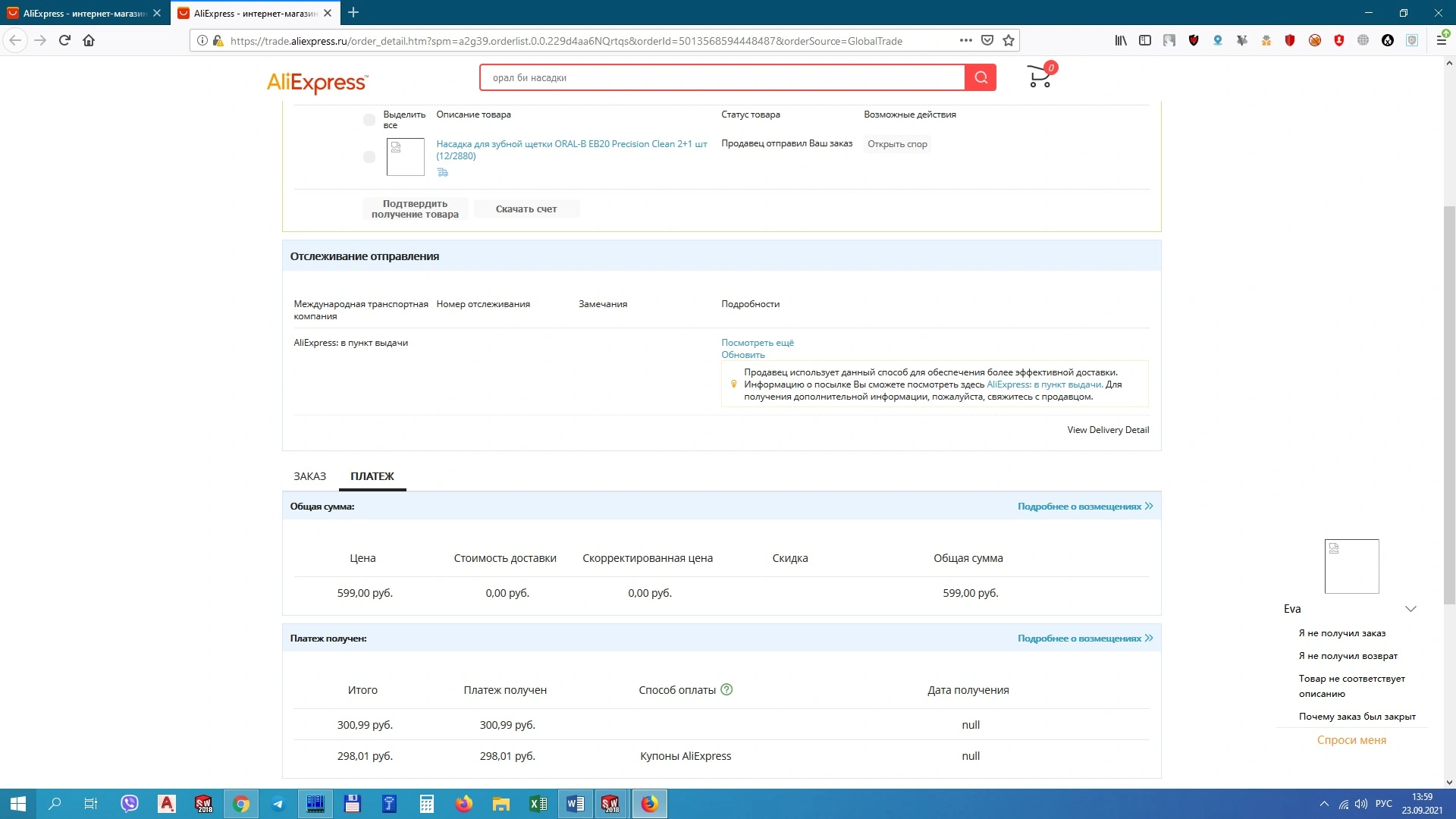Click 'Обновить' tracking link
Image resolution: width=1456 pixels, height=819 pixels.
[x=743, y=355]
